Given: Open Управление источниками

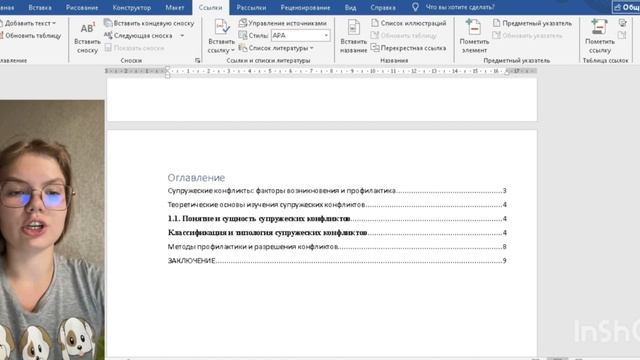Looking at the screenshot, I should click(283, 23).
